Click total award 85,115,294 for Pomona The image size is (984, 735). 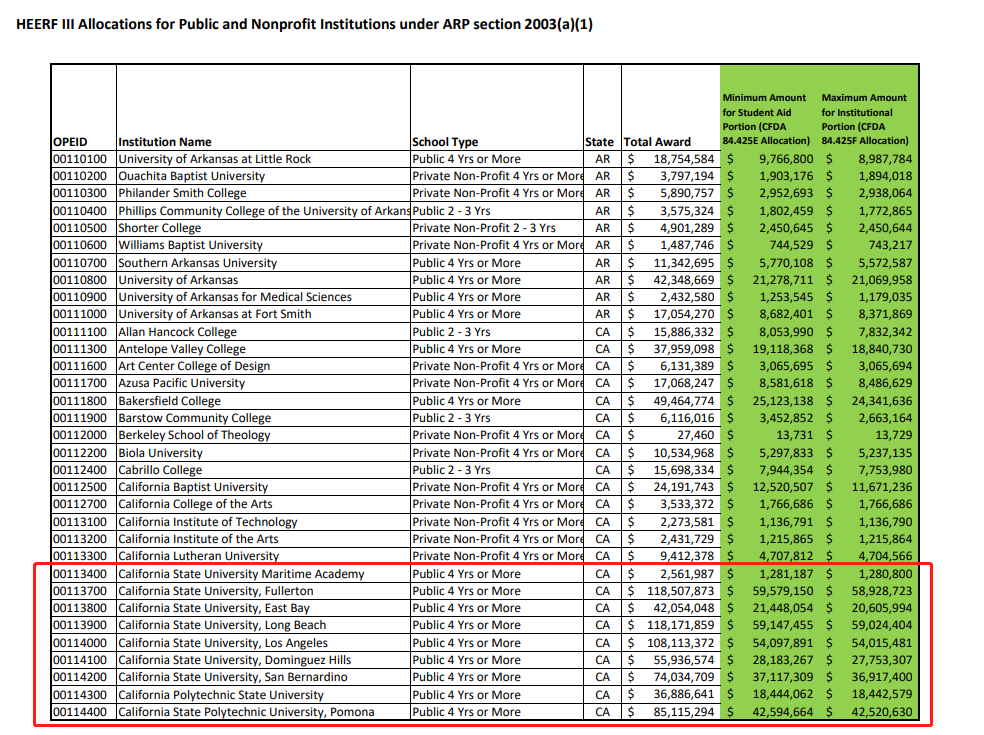pos(684,712)
